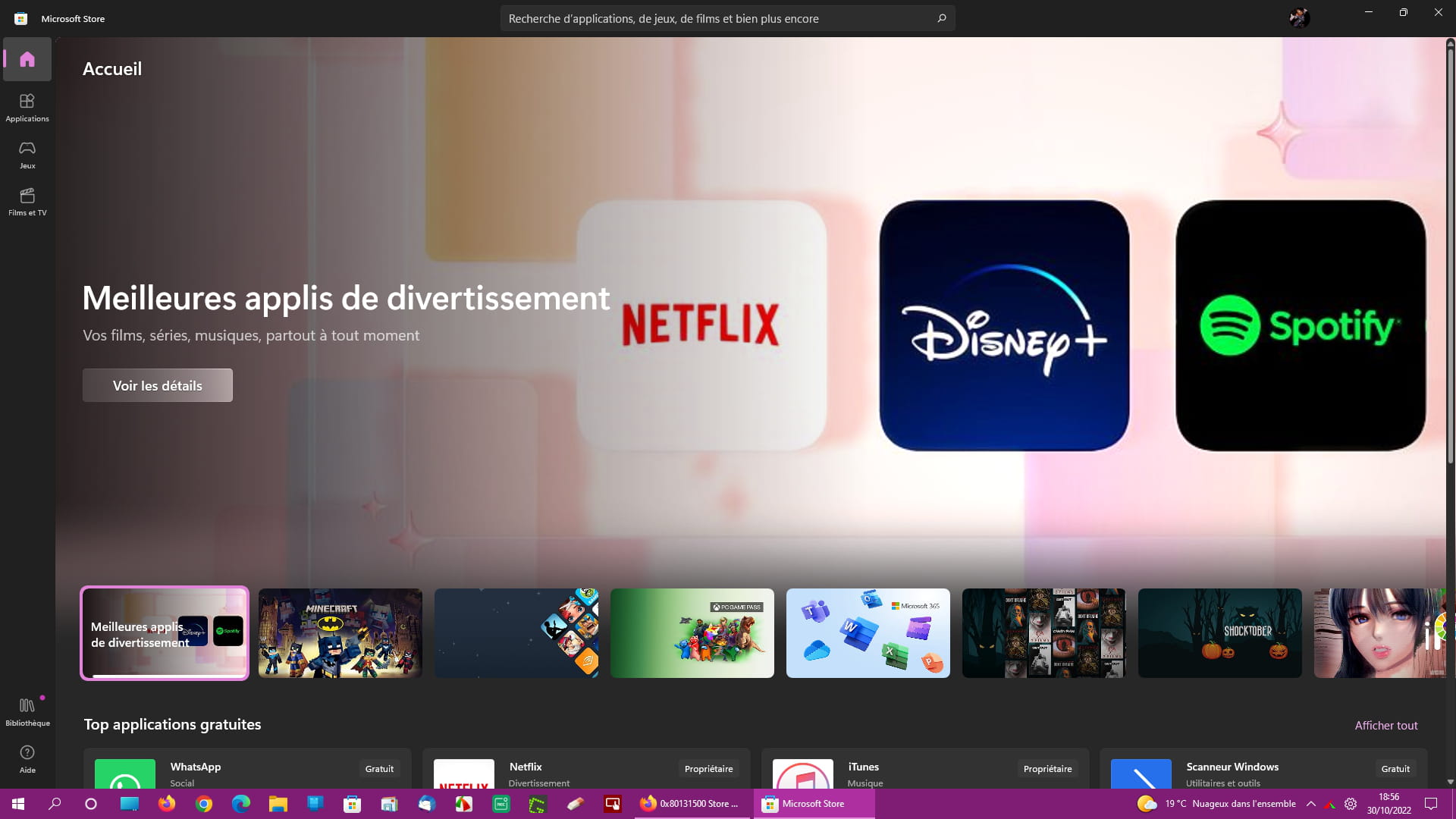The width and height of the screenshot is (1456, 819).
Task: Launch Firefox from the taskbar
Action: (167, 804)
